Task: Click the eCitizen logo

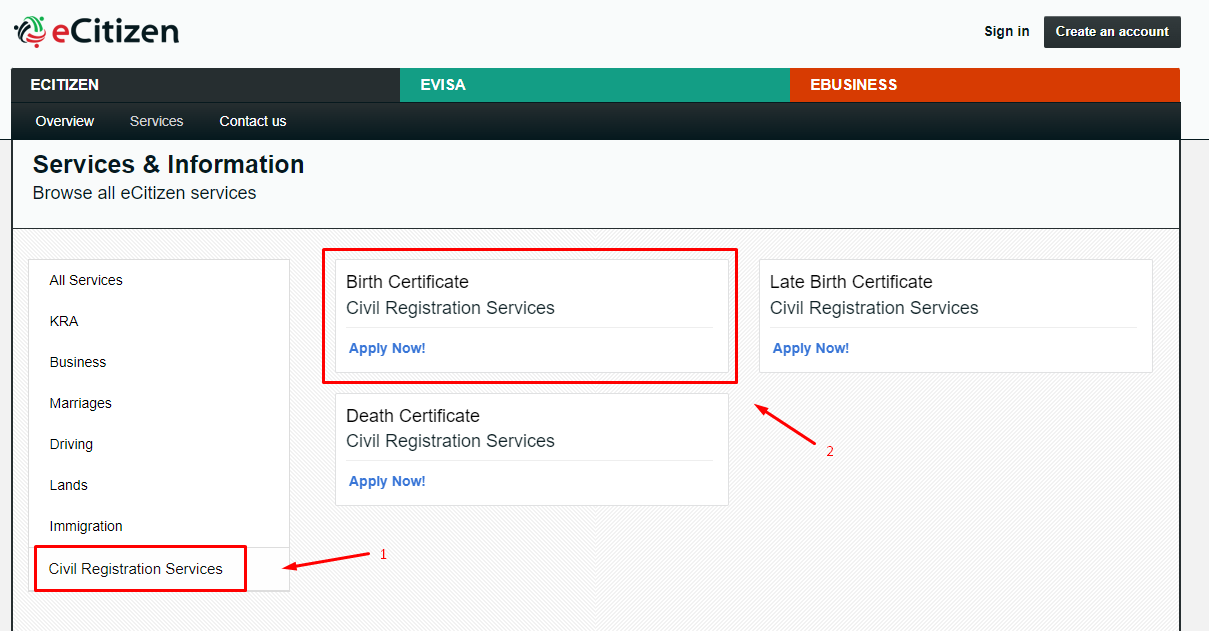Action: 96,32
